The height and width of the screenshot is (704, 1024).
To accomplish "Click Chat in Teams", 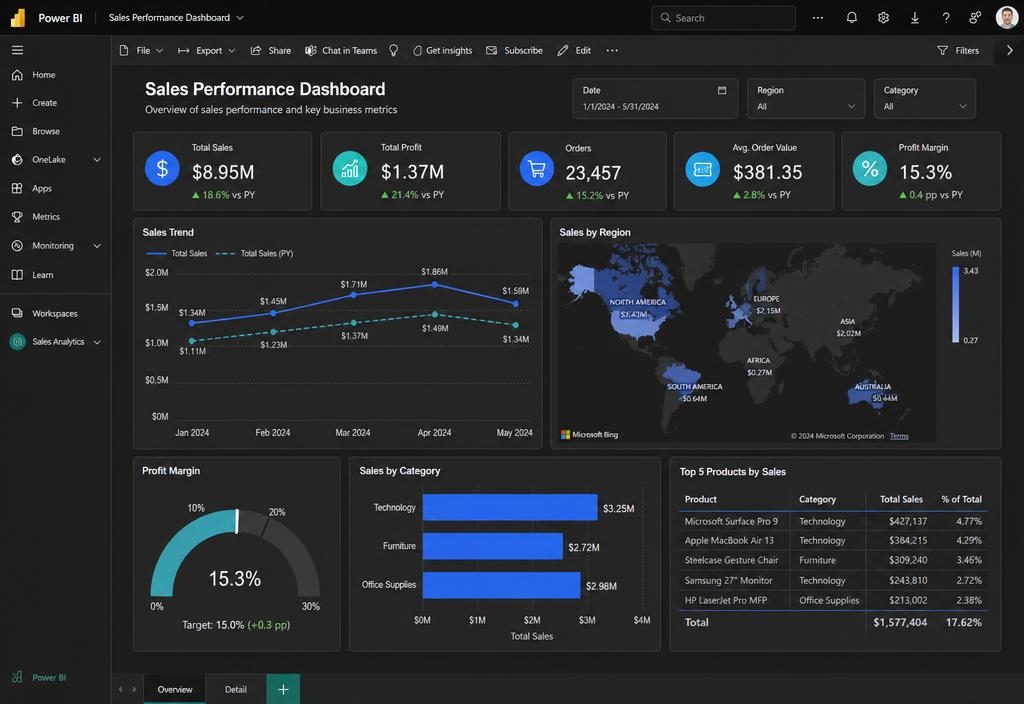I will point(341,50).
